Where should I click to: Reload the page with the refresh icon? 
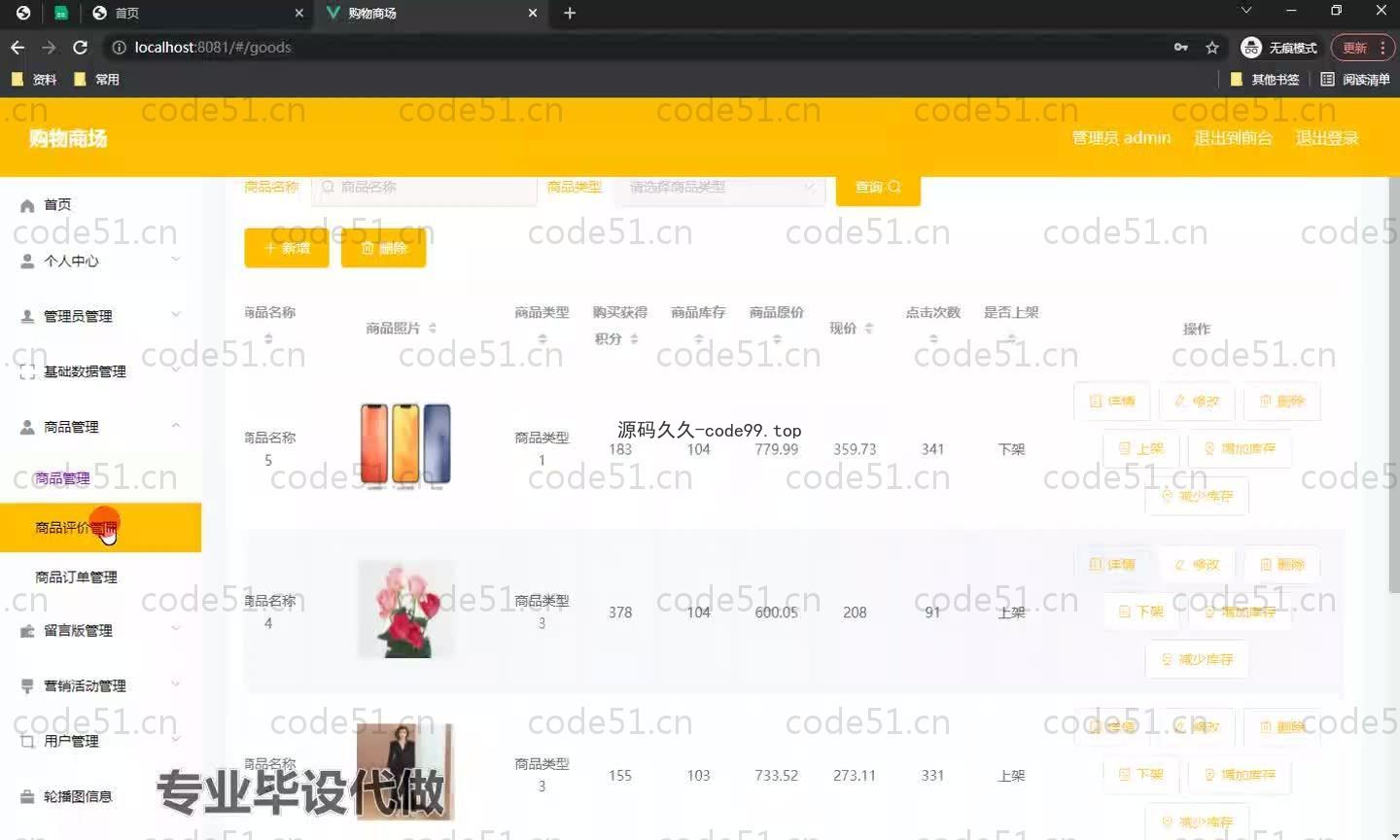pos(81,47)
